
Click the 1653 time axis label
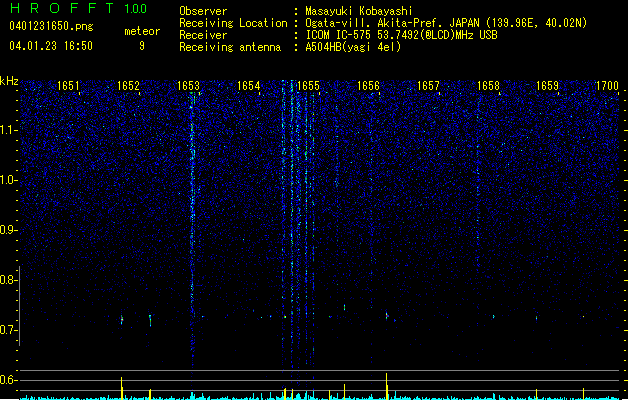(x=188, y=85)
